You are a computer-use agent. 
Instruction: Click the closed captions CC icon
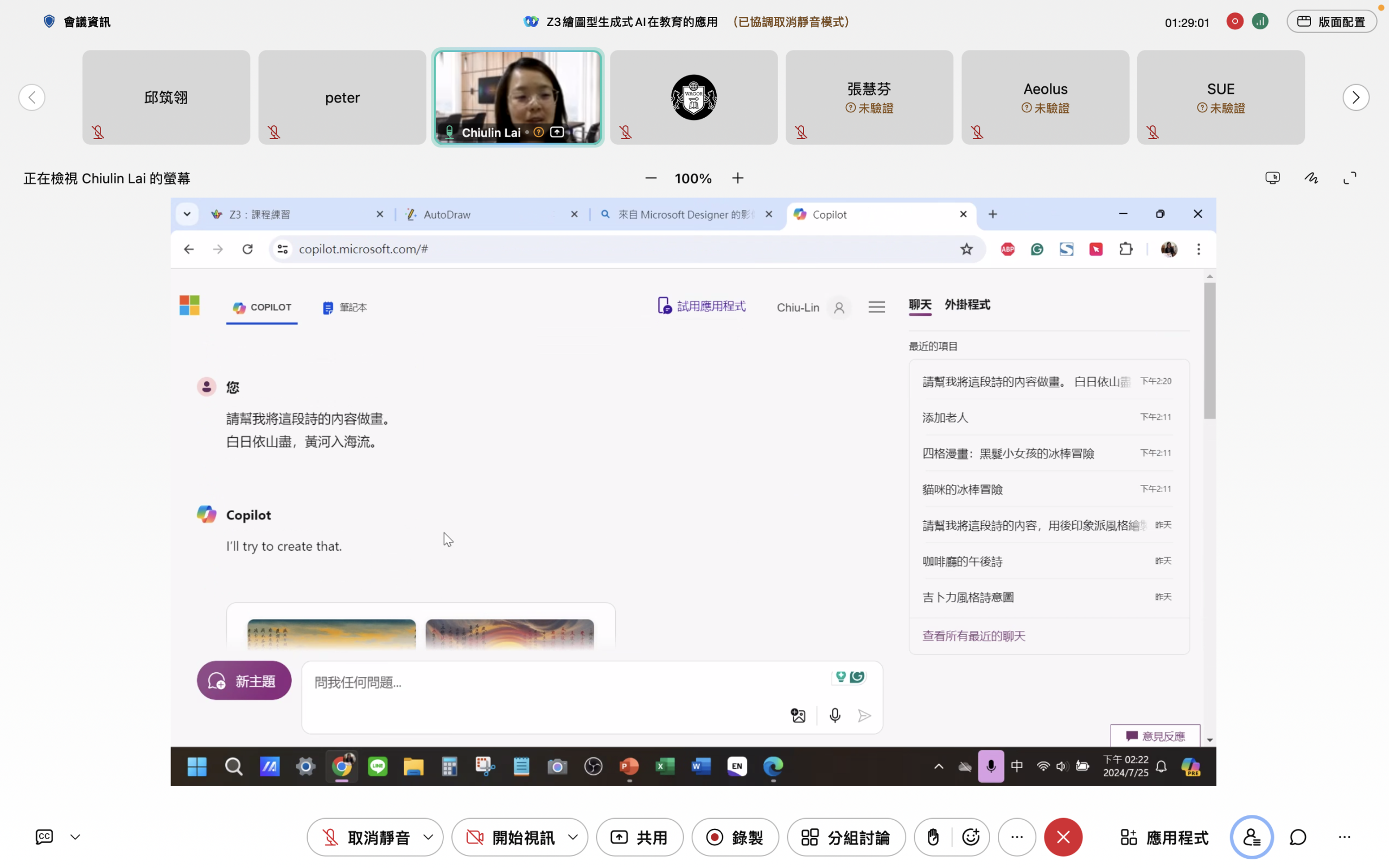tap(44, 837)
